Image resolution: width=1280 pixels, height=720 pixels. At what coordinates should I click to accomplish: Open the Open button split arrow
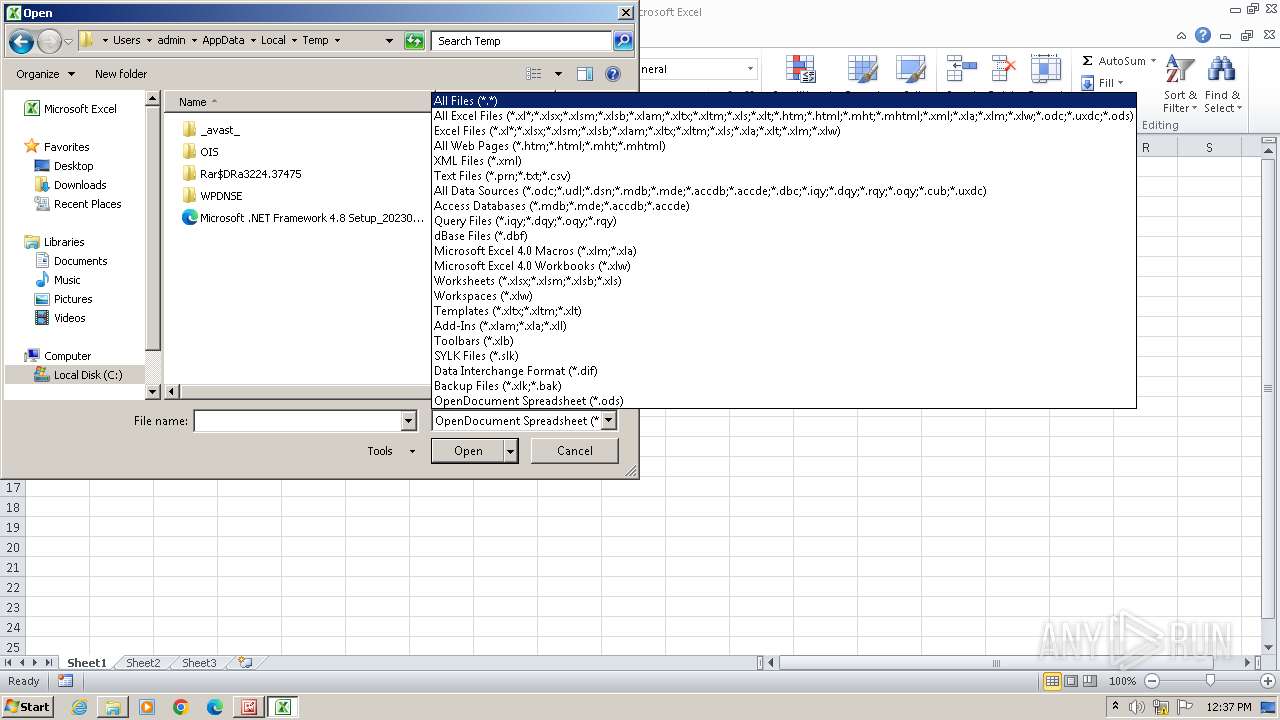pos(510,451)
